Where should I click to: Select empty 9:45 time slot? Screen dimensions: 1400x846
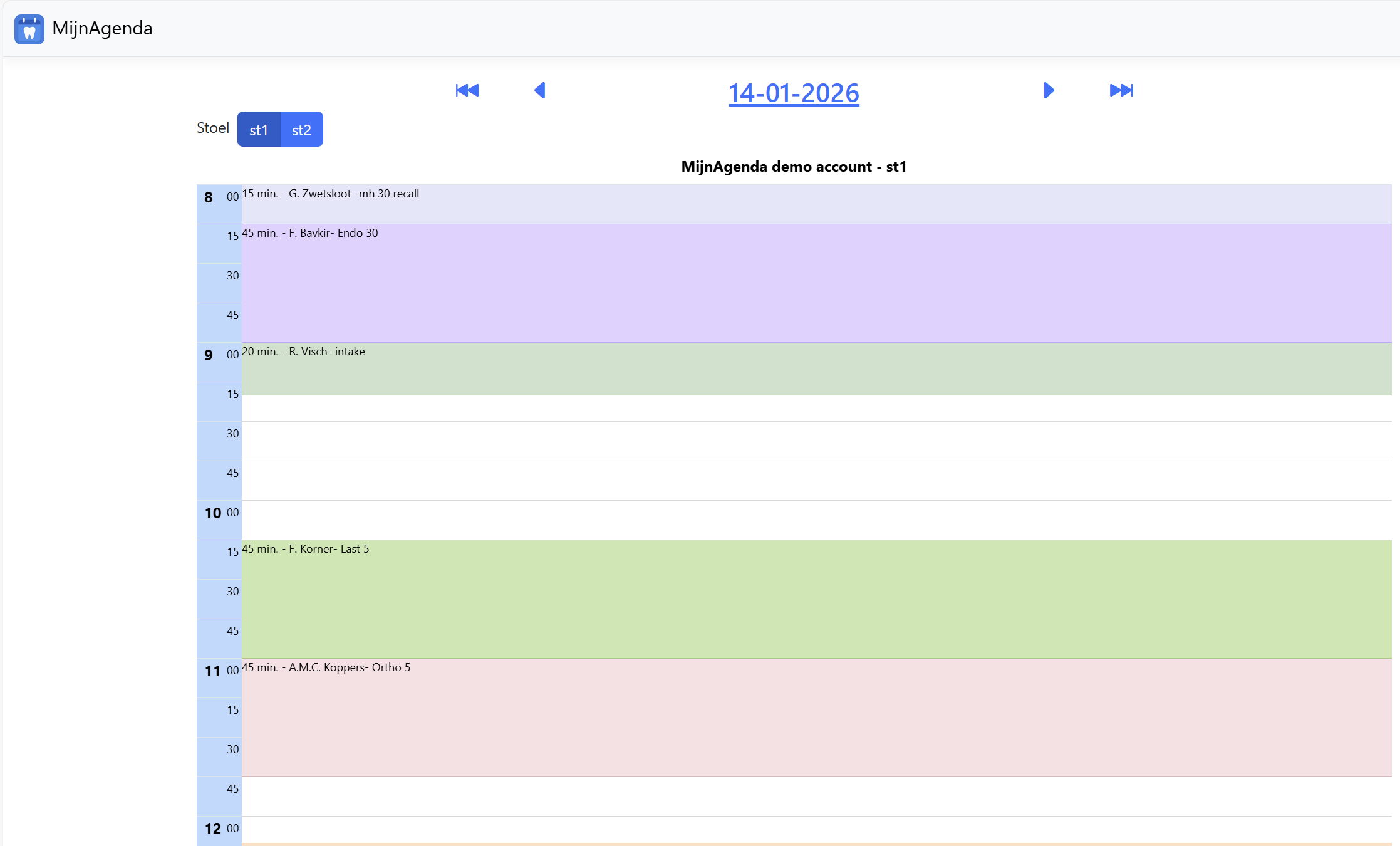(814, 481)
